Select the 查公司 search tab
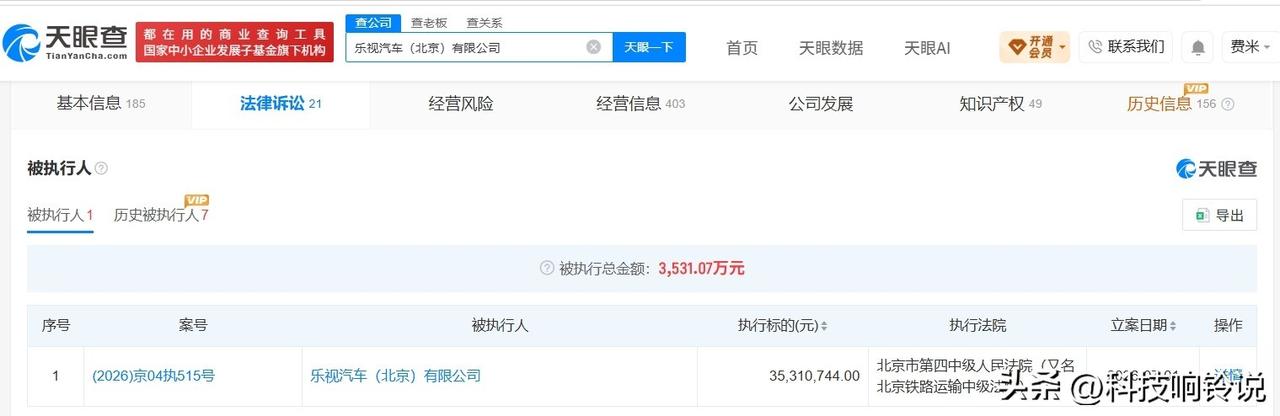1280x416 pixels. pyautogui.click(x=374, y=22)
